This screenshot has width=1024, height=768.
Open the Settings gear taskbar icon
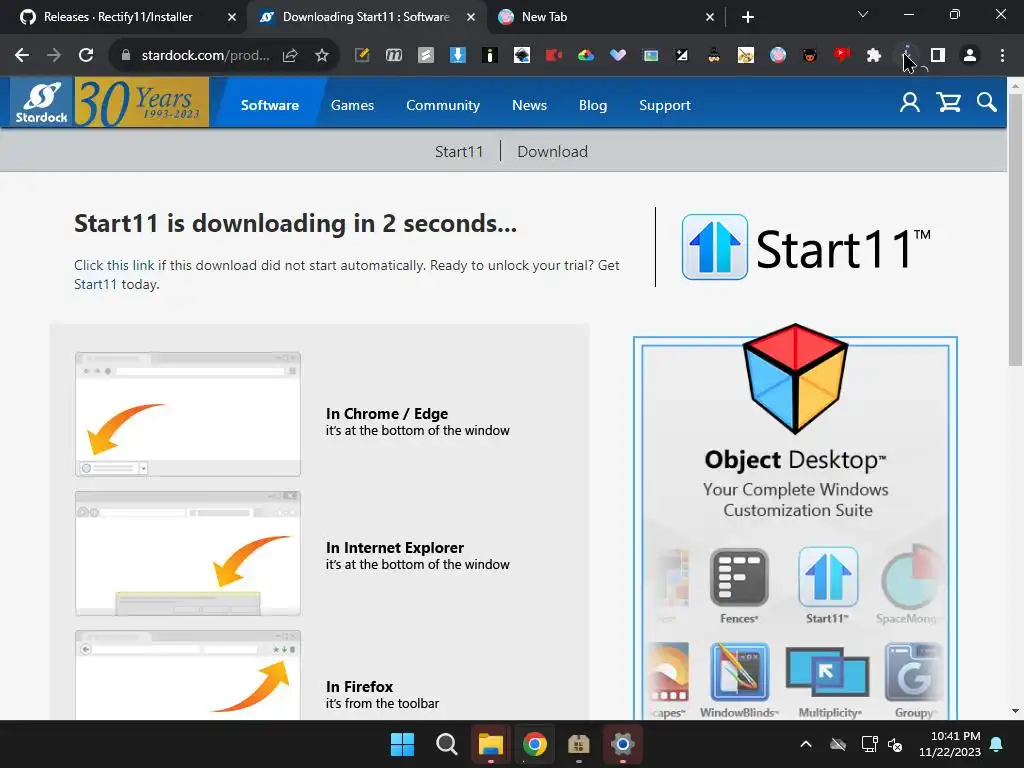point(622,744)
